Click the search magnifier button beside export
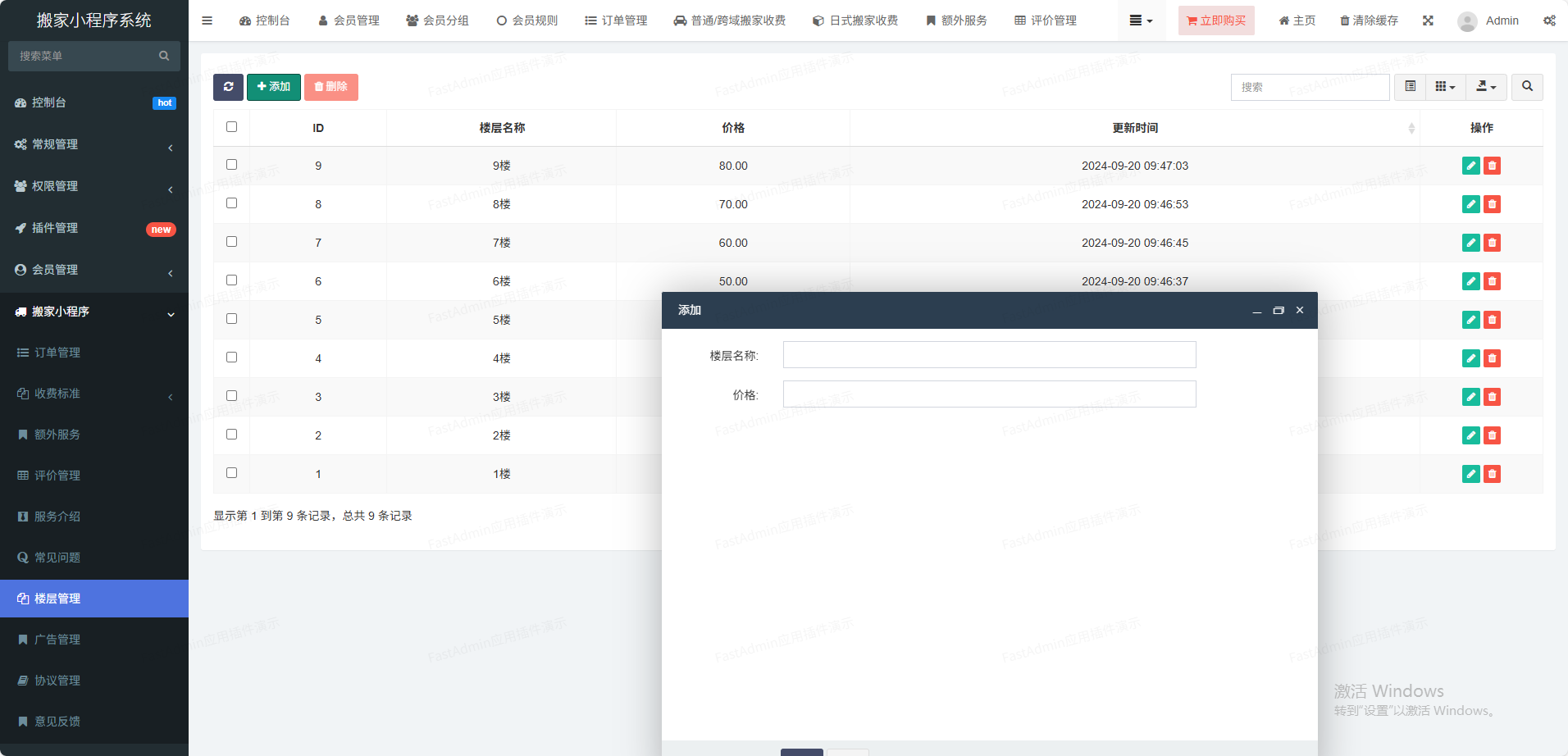1568x756 pixels. [x=1527, y=87]
